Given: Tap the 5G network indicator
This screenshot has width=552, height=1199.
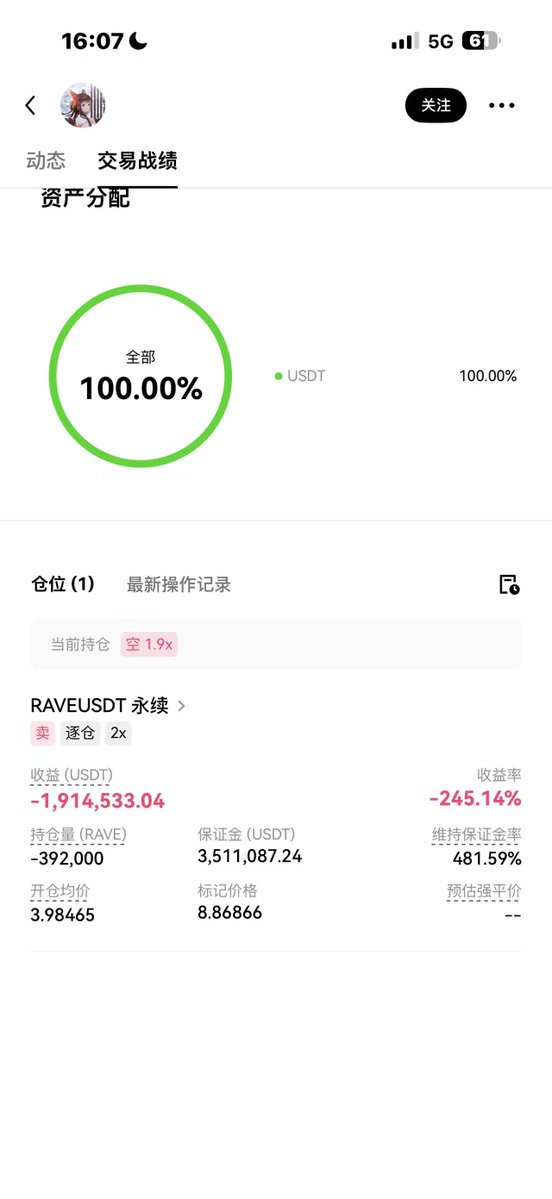Looking at the screenshot, I should point(440,41).
